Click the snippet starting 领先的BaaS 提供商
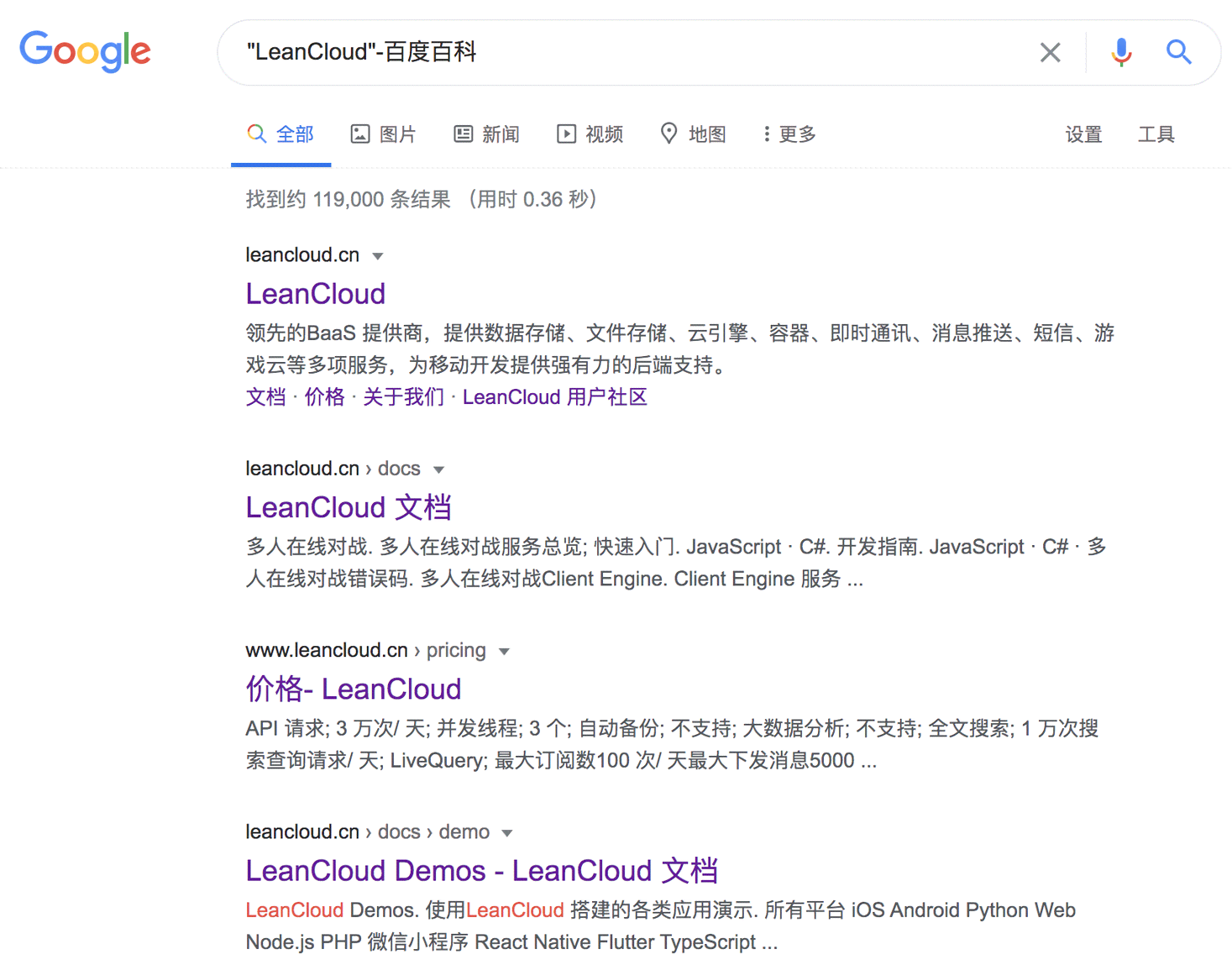The height and width of the screenshot is (965, 1232). coord(680,349)
